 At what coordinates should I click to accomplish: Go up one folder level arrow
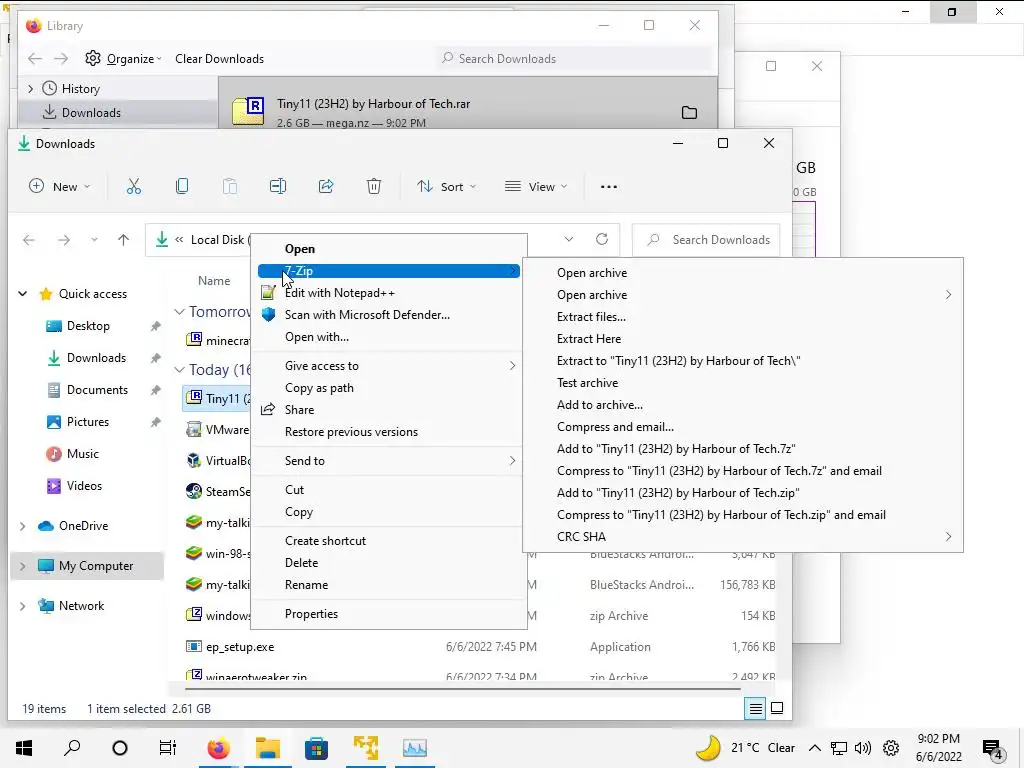tap(123, 240)
